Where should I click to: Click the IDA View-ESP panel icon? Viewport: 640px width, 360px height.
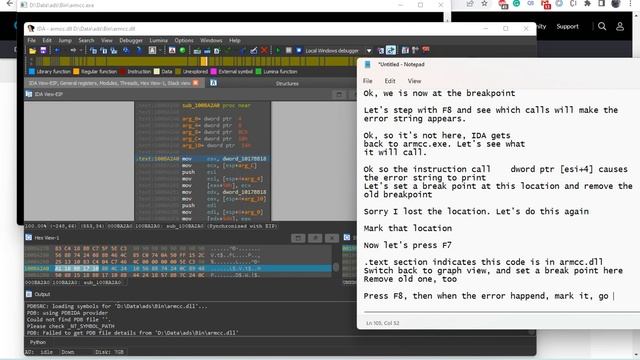click(29, 94)
